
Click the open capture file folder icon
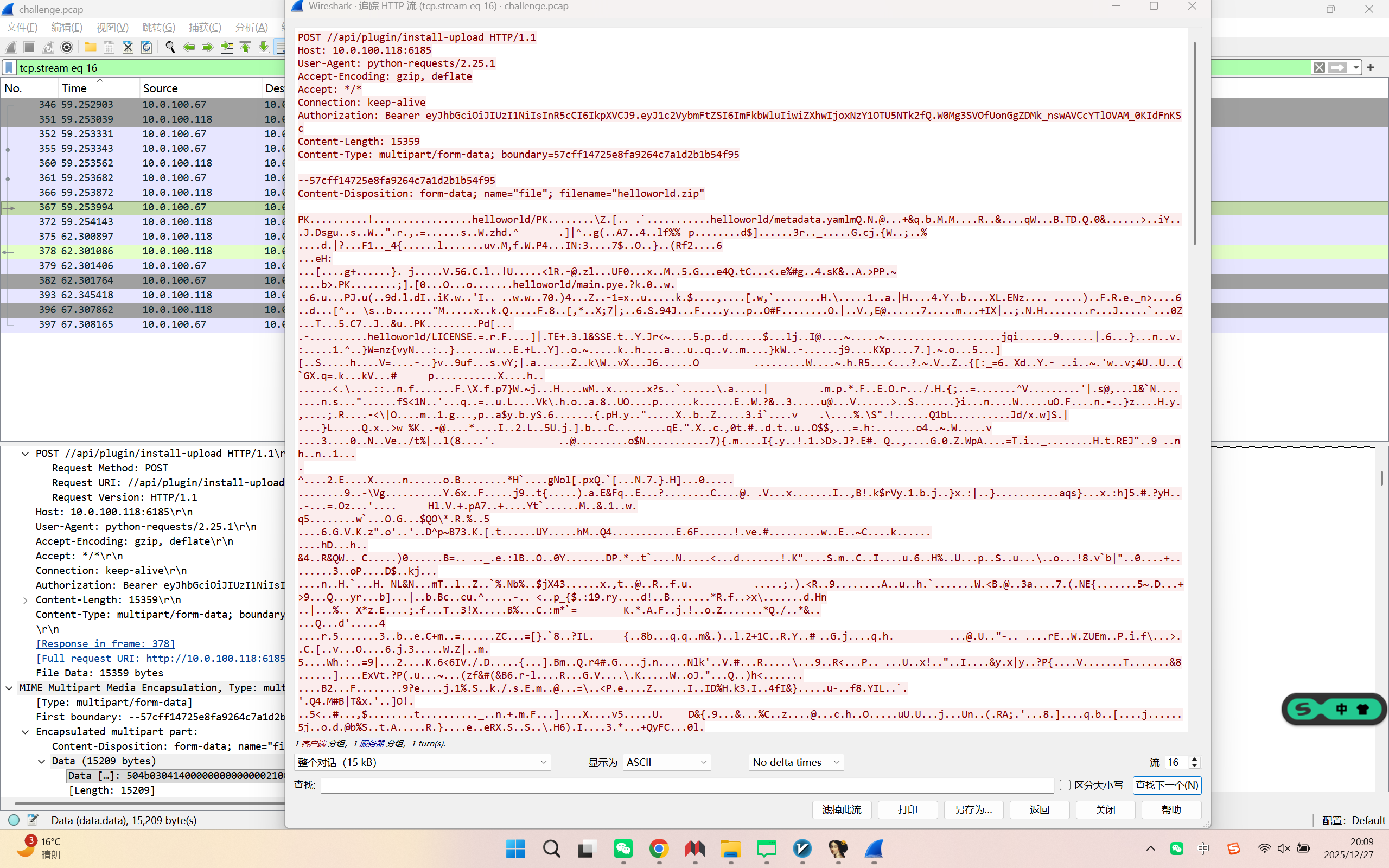pos(90,47)
